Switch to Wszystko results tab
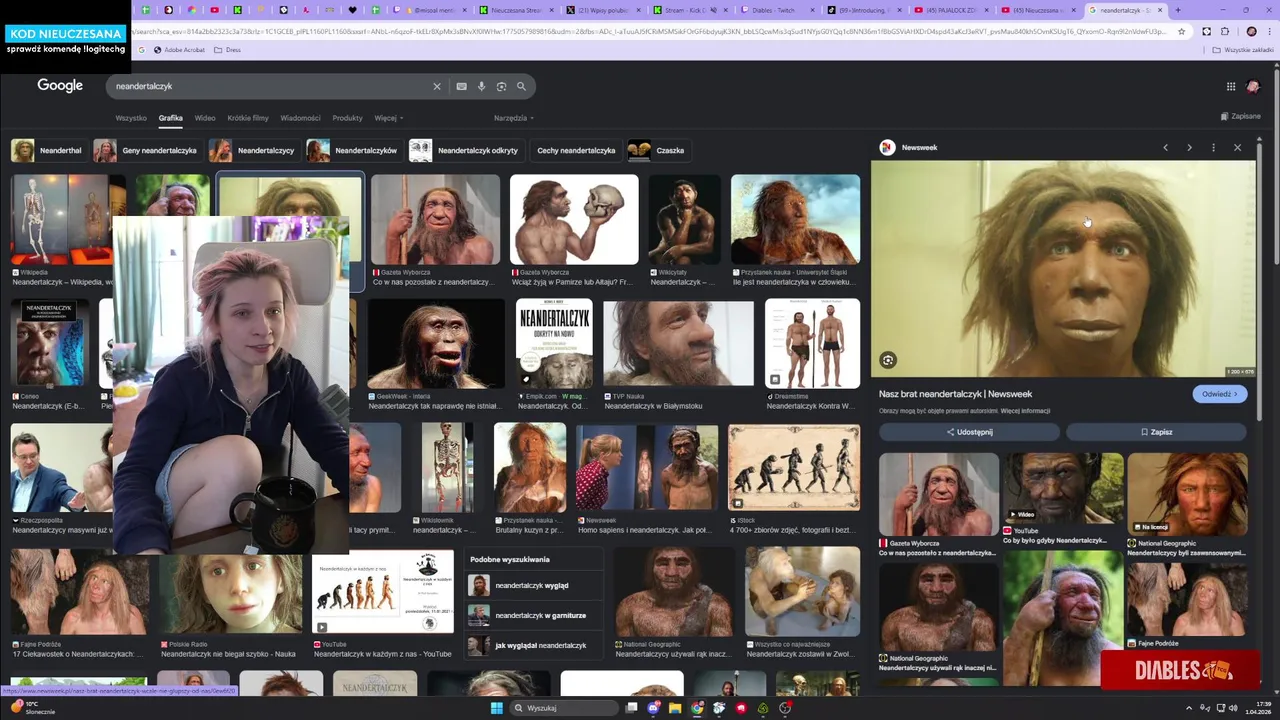 (131, 118)
